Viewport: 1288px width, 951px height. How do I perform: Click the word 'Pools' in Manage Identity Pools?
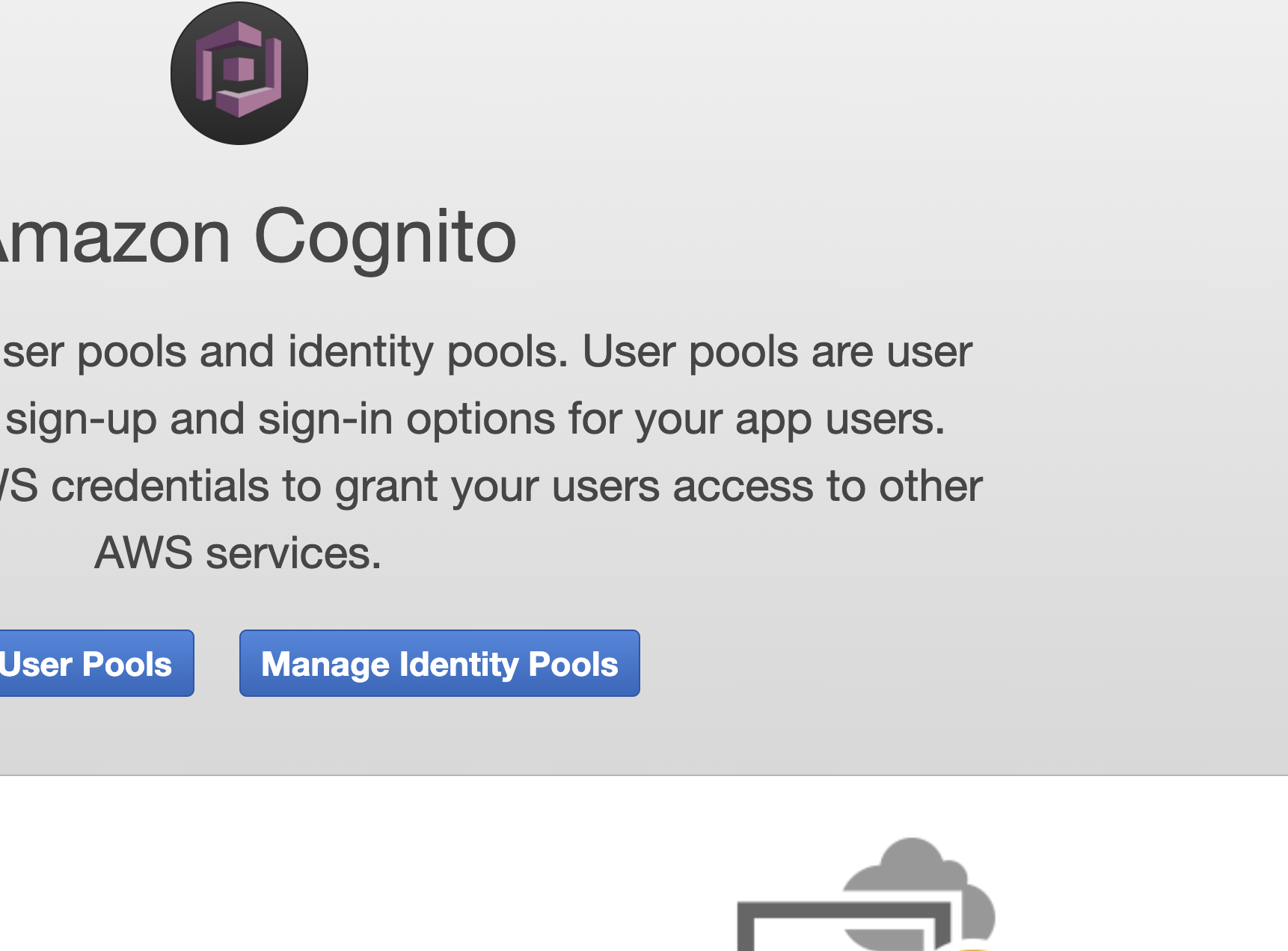pos(573,664)
